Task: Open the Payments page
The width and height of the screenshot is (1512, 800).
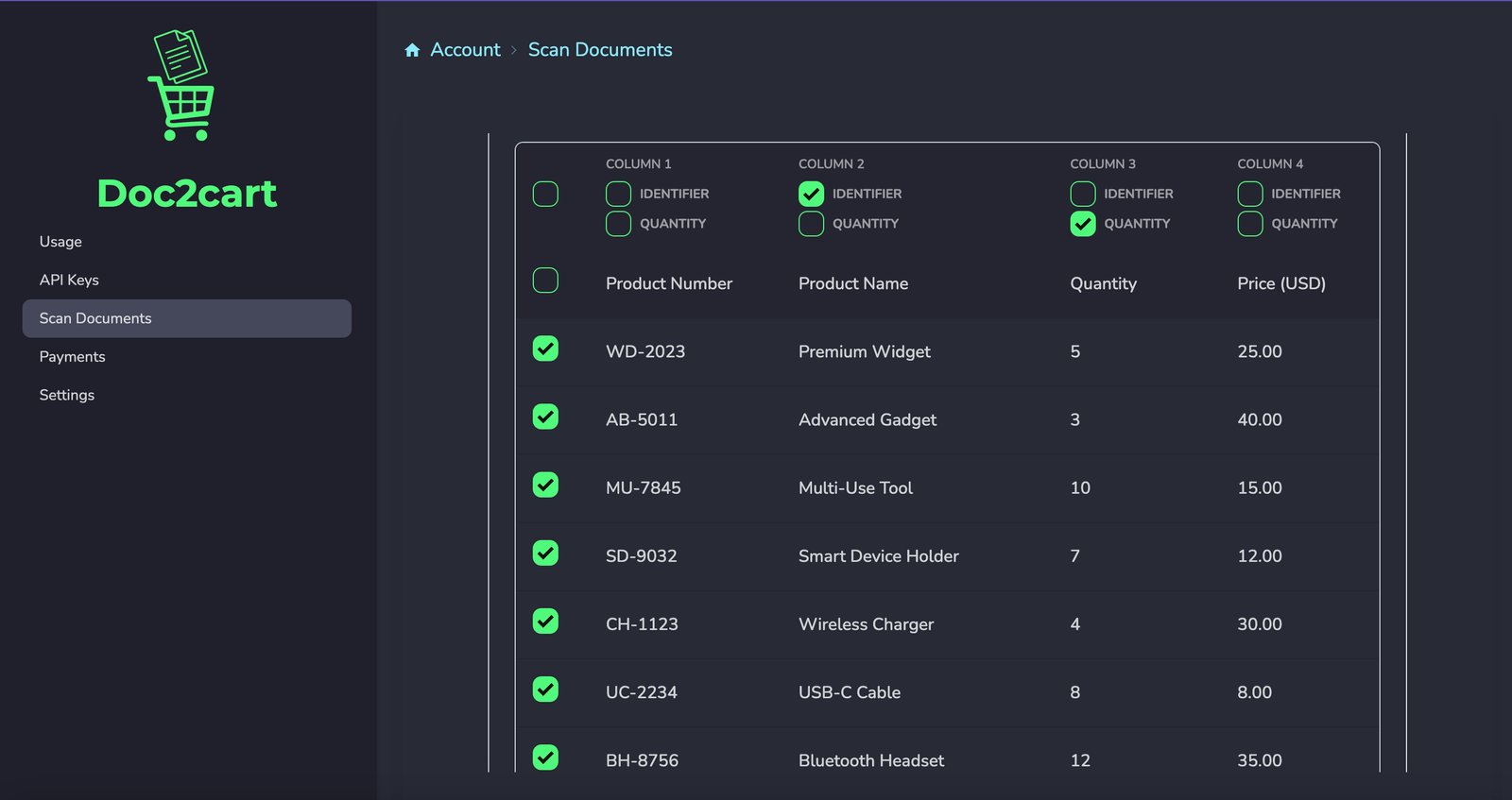Action: 72,357
